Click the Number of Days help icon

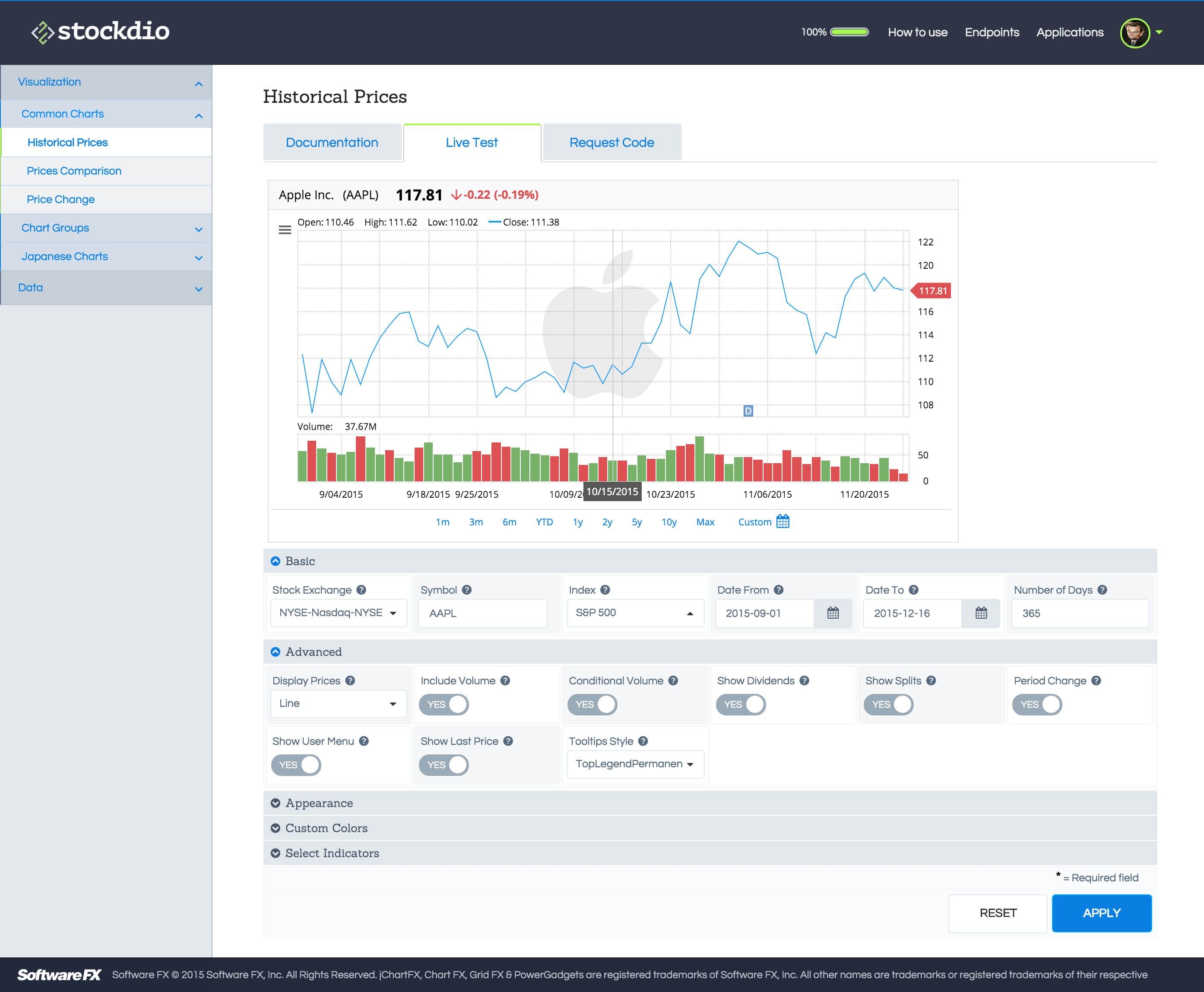[1103, 590]
